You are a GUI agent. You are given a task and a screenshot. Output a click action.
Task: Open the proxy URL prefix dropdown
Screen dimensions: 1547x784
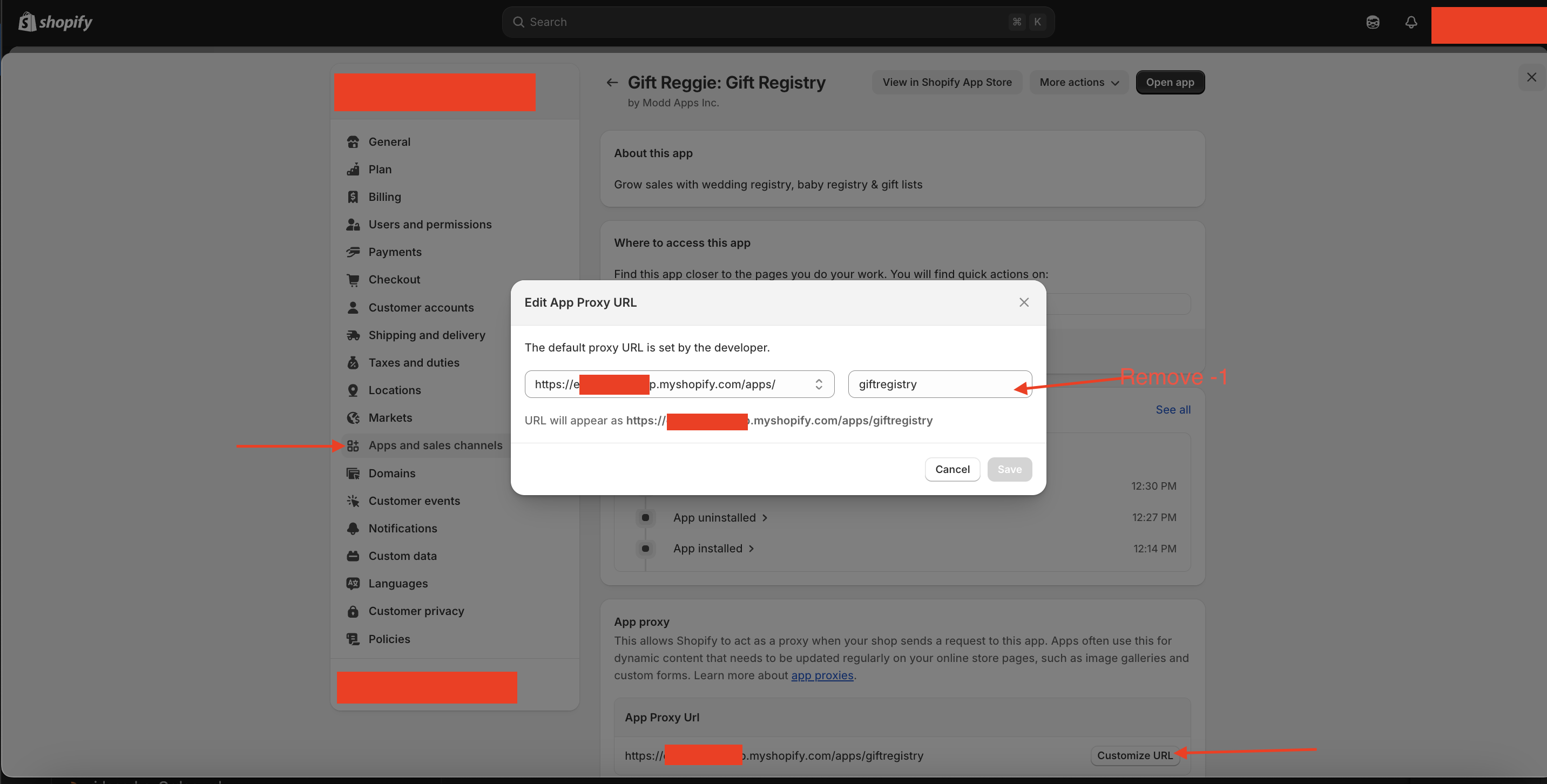(x=679, y=384)
